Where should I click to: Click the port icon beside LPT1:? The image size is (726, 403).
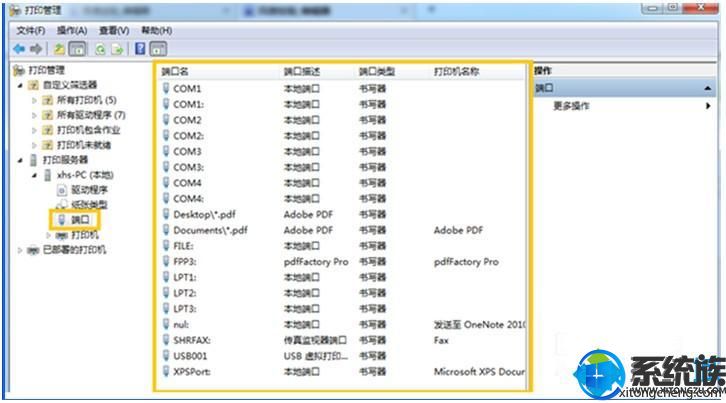(x=166, y=277)
